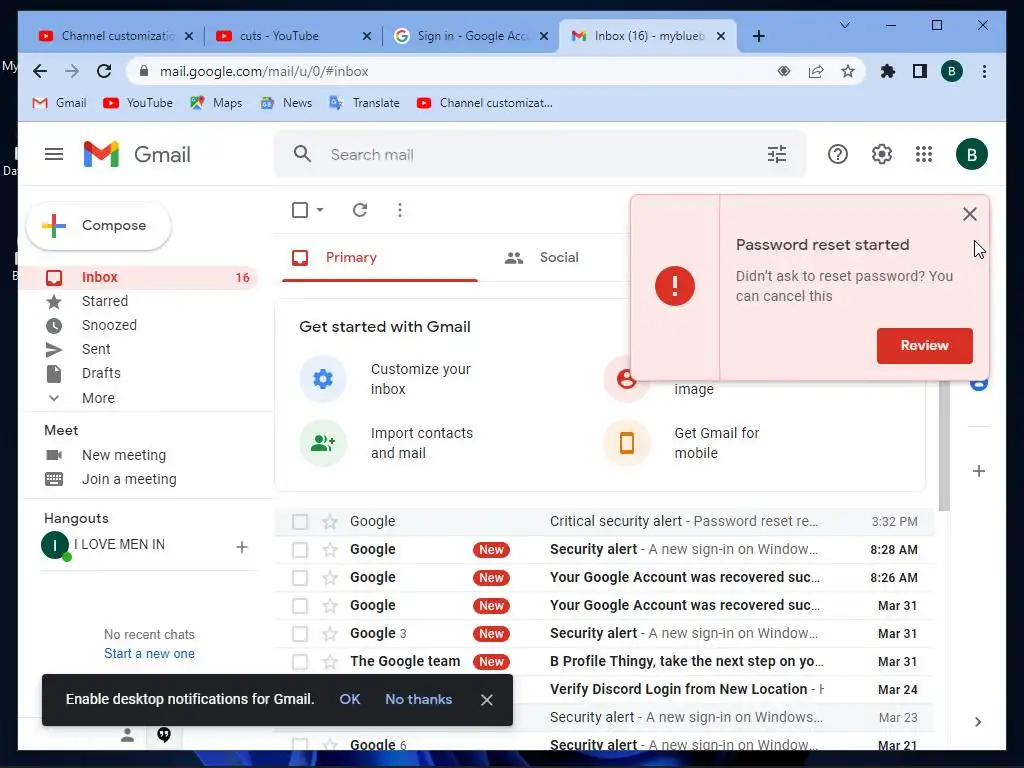Screen dimensions: 1024x768
Task: Add a new Hangouts contact with plus icon
Action: coord(242,547)
